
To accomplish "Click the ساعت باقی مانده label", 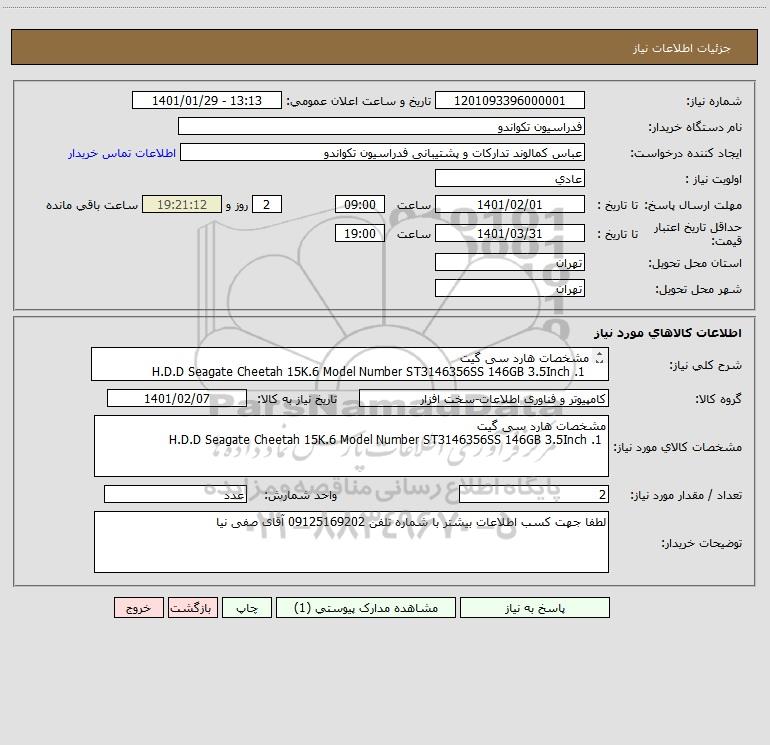I will [92, 205].
